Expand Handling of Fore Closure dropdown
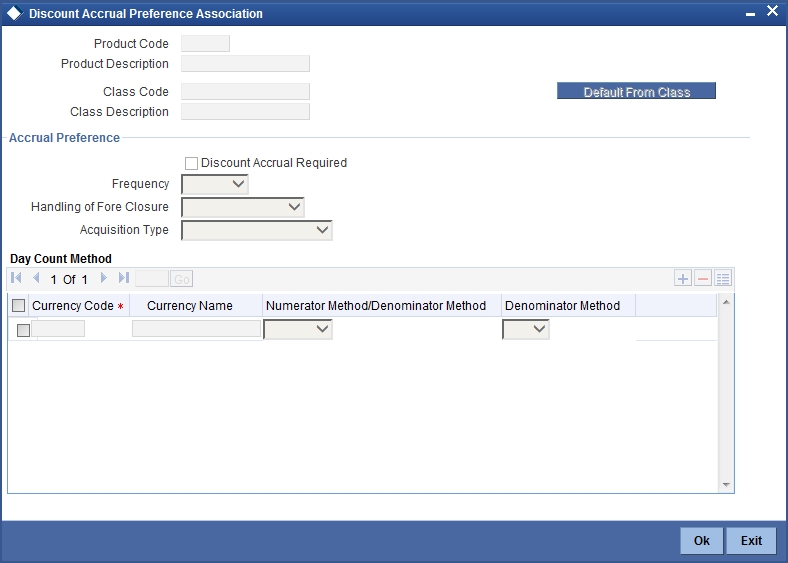 [243, 207]
